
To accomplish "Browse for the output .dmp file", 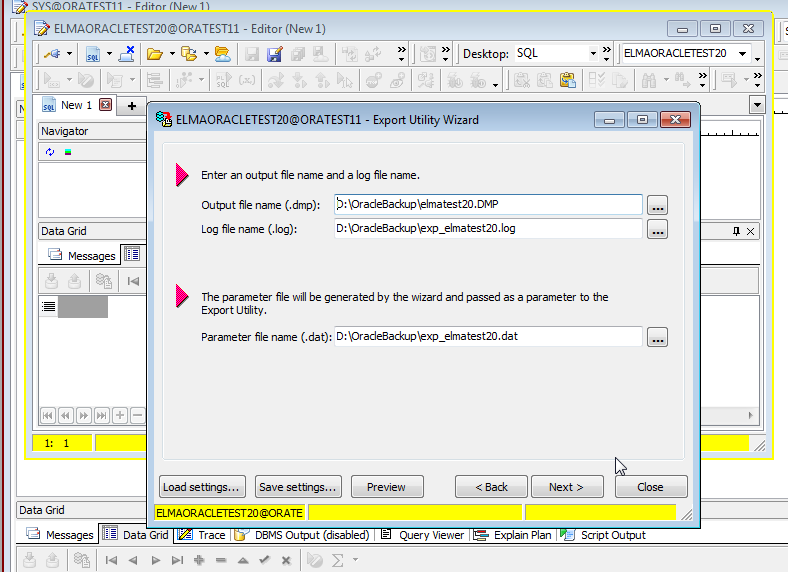I will coord(657,205).
